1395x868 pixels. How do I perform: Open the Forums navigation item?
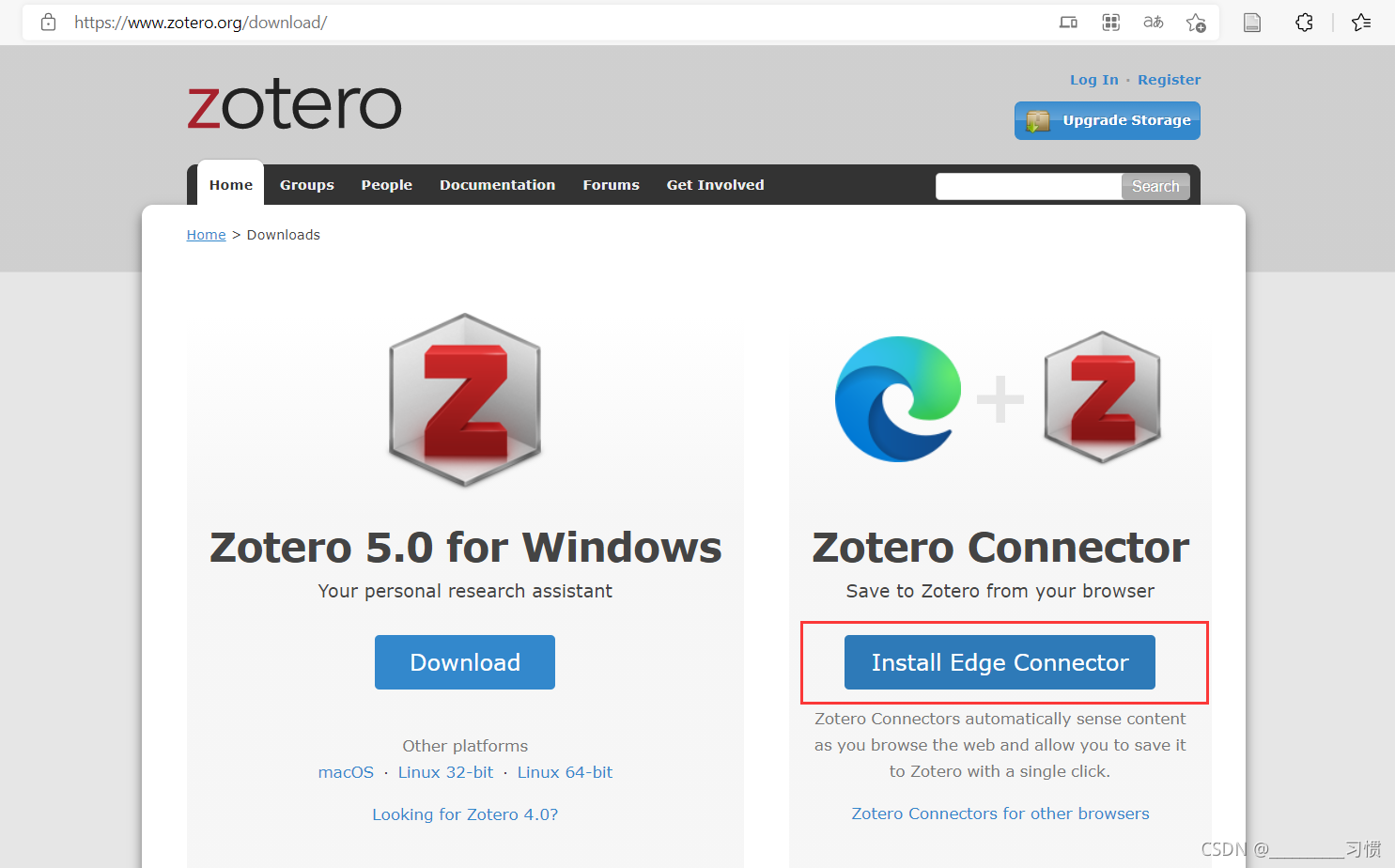click(611, 185)
